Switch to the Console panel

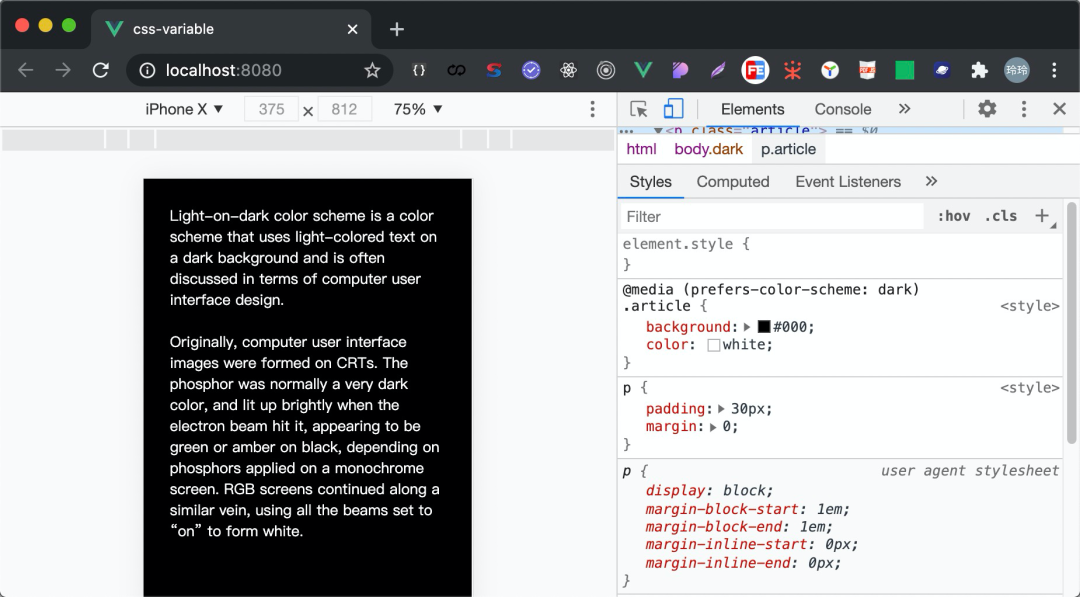tap(842, 109)
